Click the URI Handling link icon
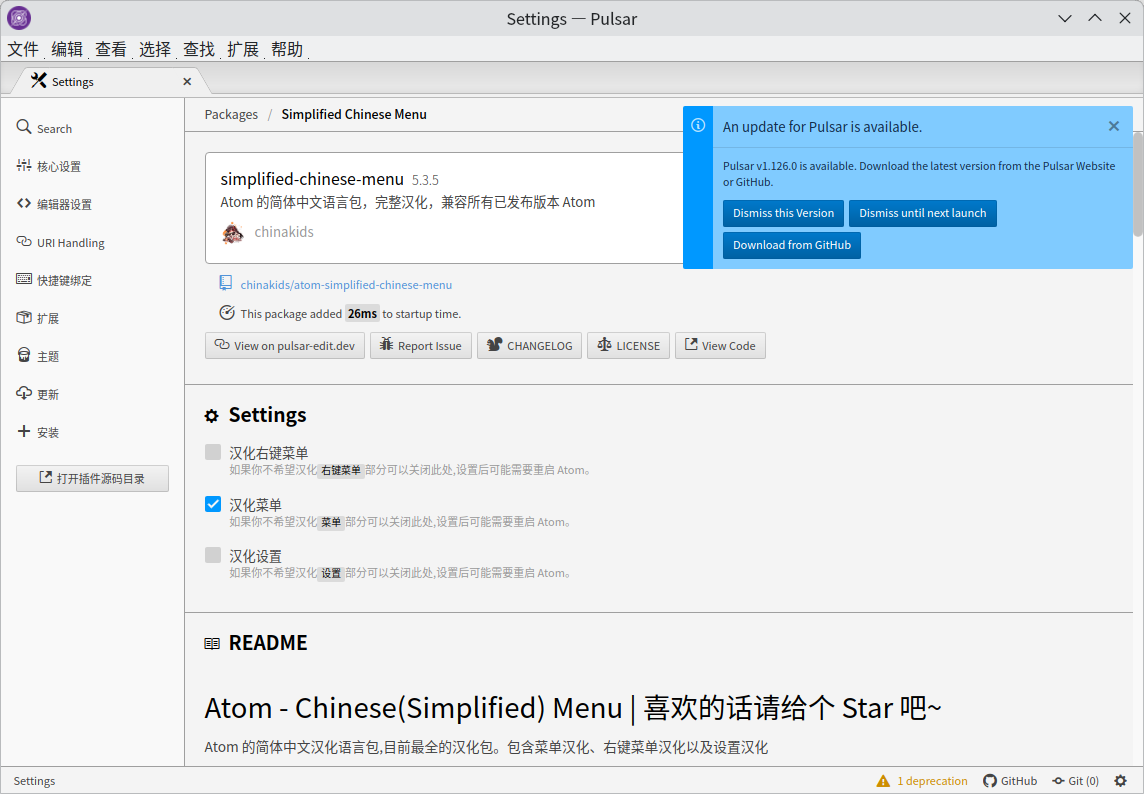This screenshot has height=794, width=1144. 24,242
